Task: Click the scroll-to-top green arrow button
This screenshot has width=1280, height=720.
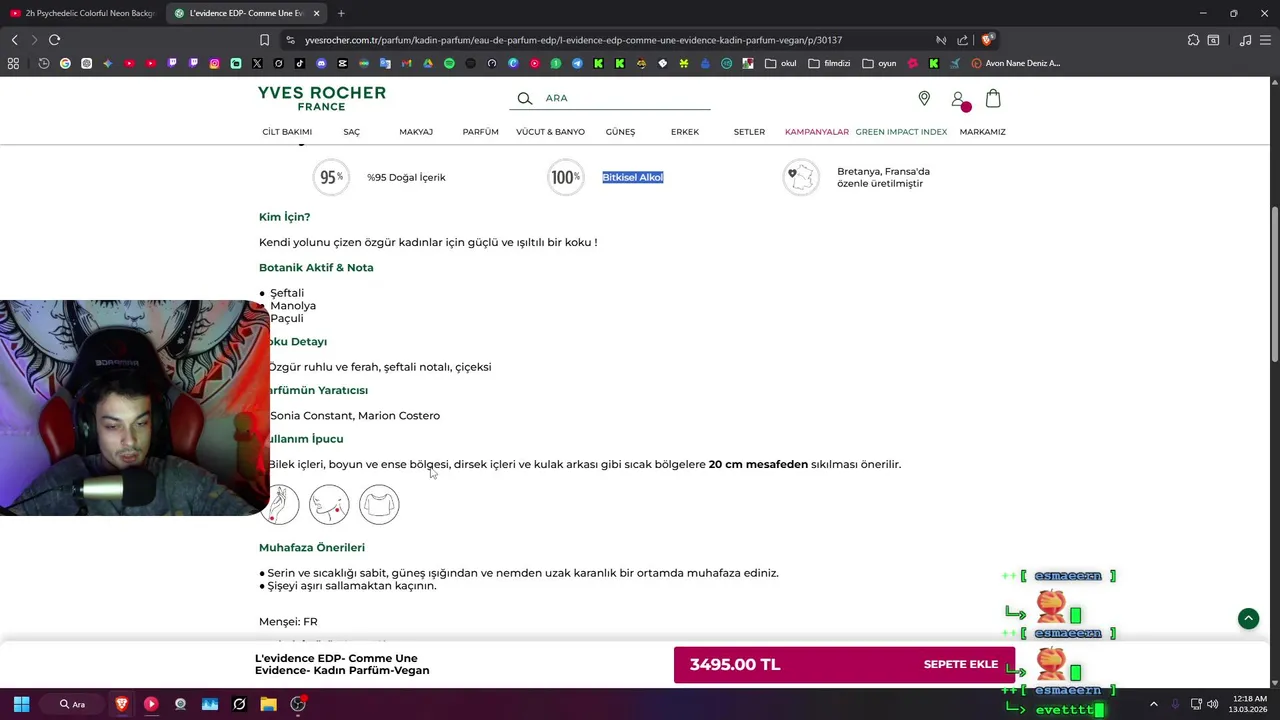Action: [1248, 619]
